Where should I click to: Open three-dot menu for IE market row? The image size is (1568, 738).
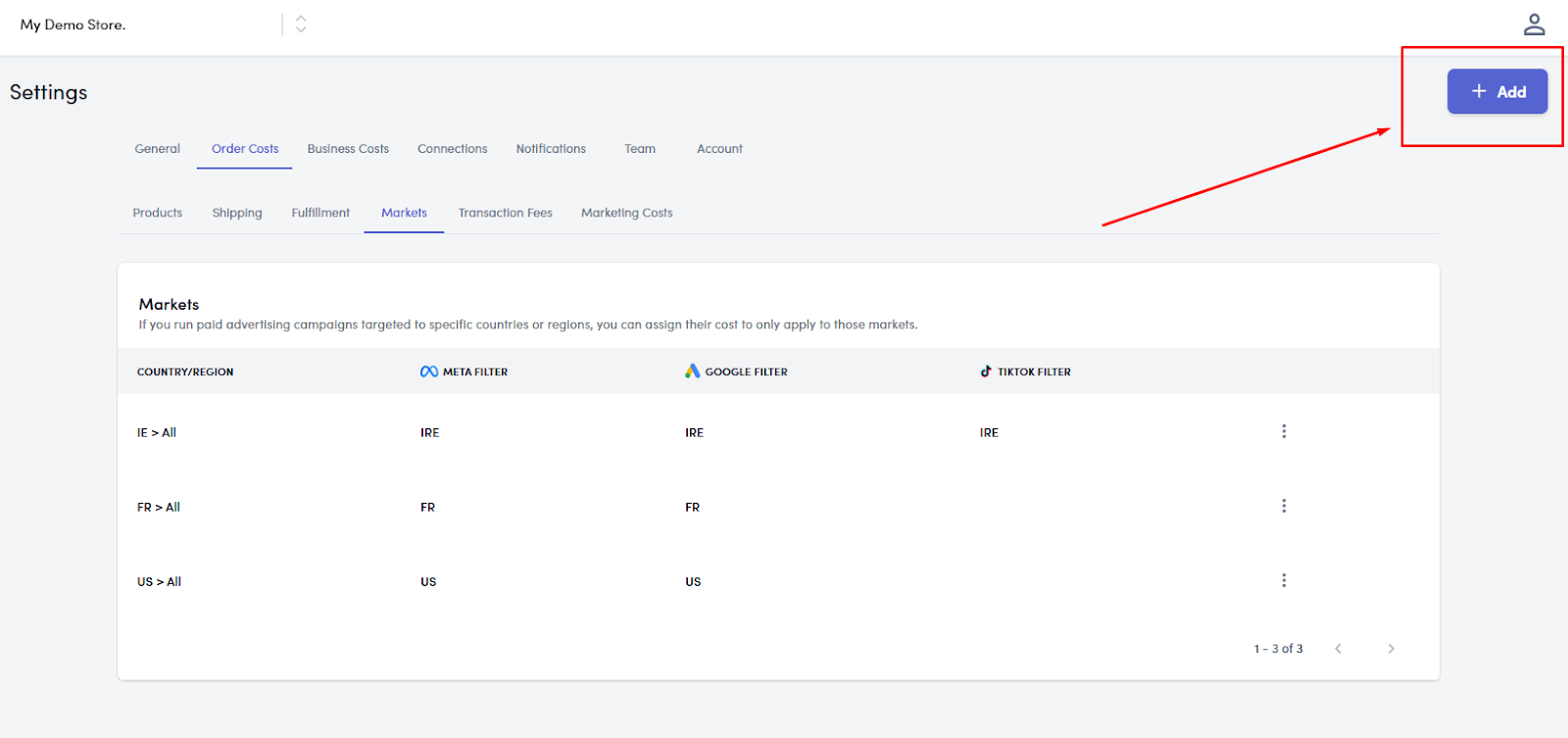click(1284, 431)
